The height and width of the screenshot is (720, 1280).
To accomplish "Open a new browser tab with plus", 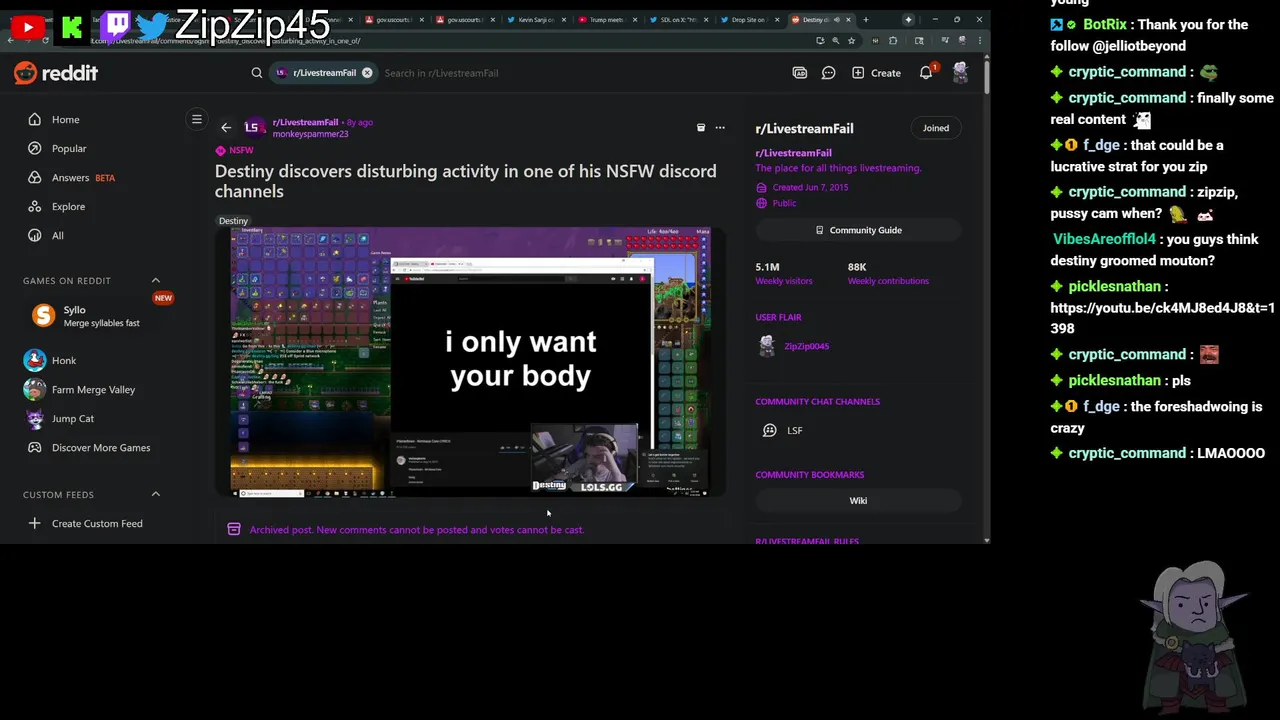I will pos(865,20).
